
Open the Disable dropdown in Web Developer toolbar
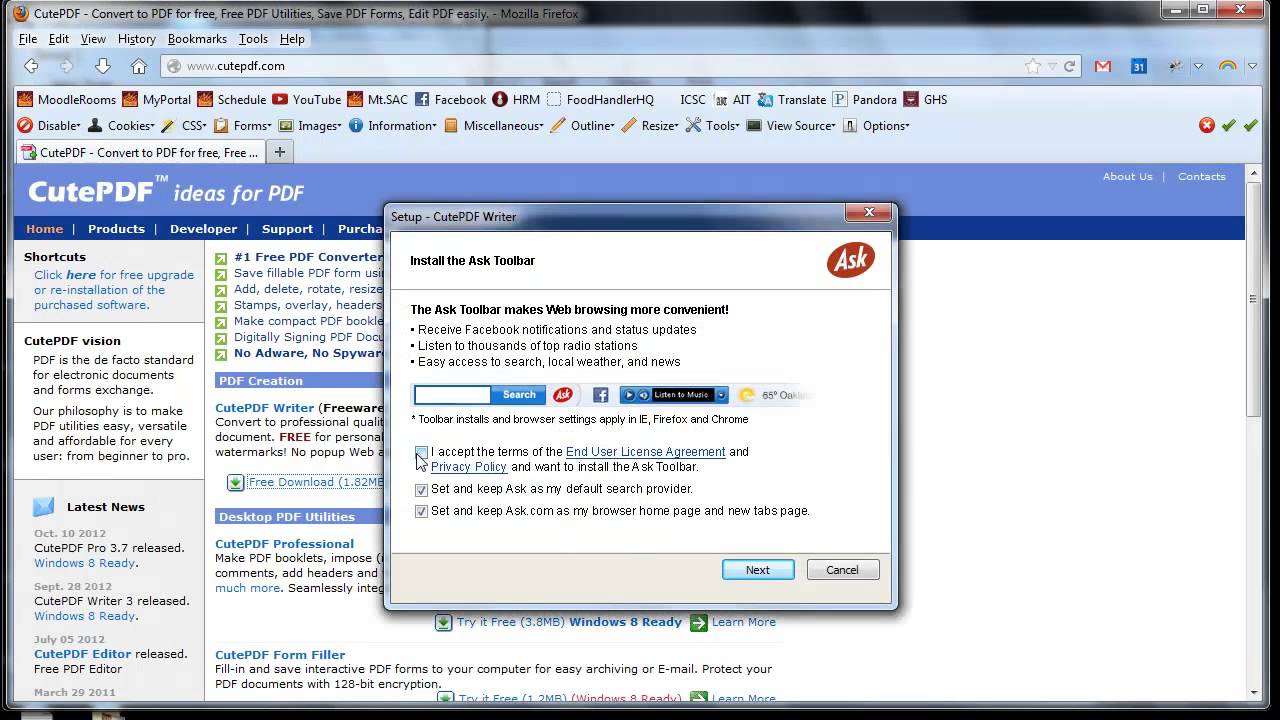point(48,125)
